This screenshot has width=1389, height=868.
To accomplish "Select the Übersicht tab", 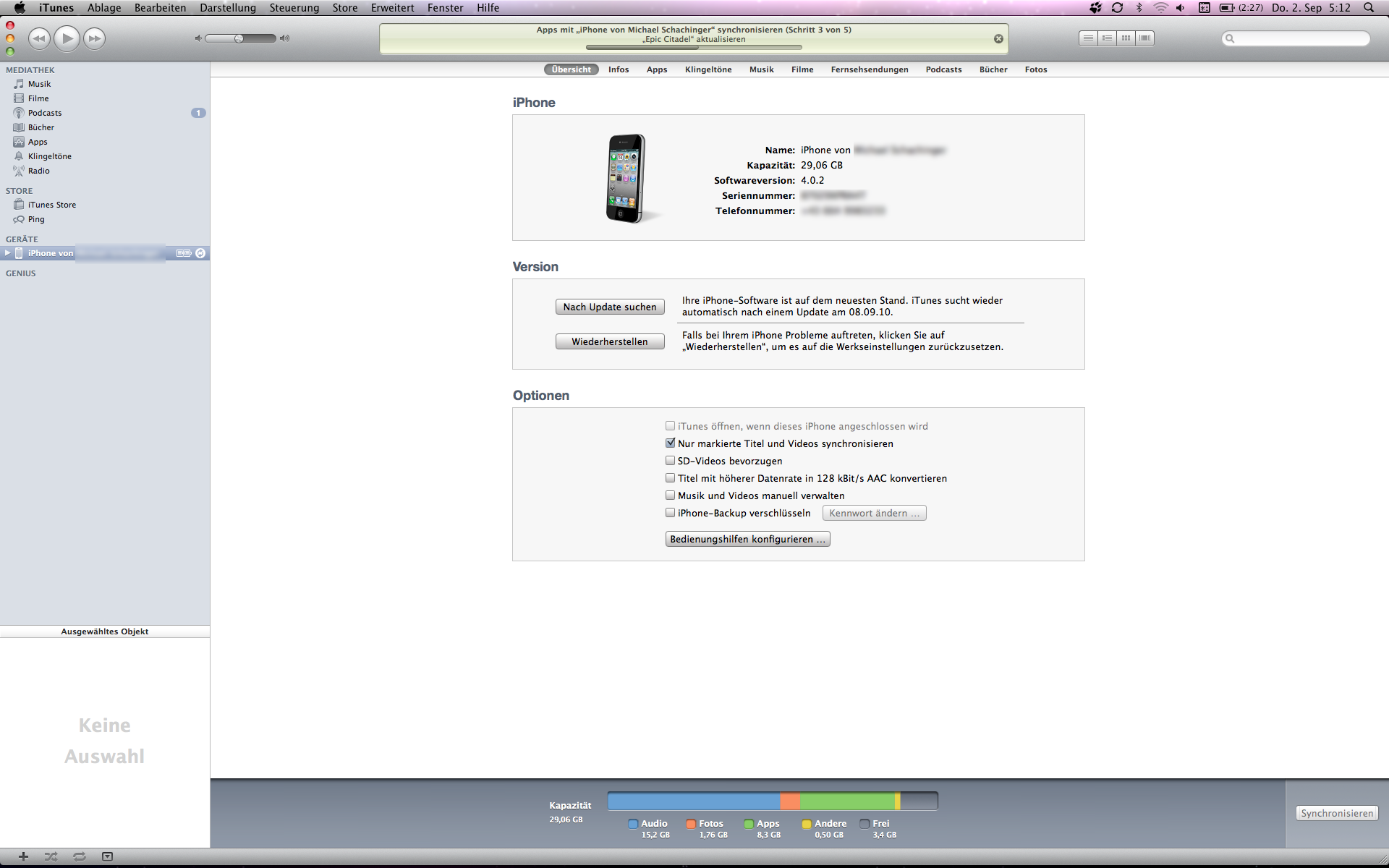I will pos(572,69).
